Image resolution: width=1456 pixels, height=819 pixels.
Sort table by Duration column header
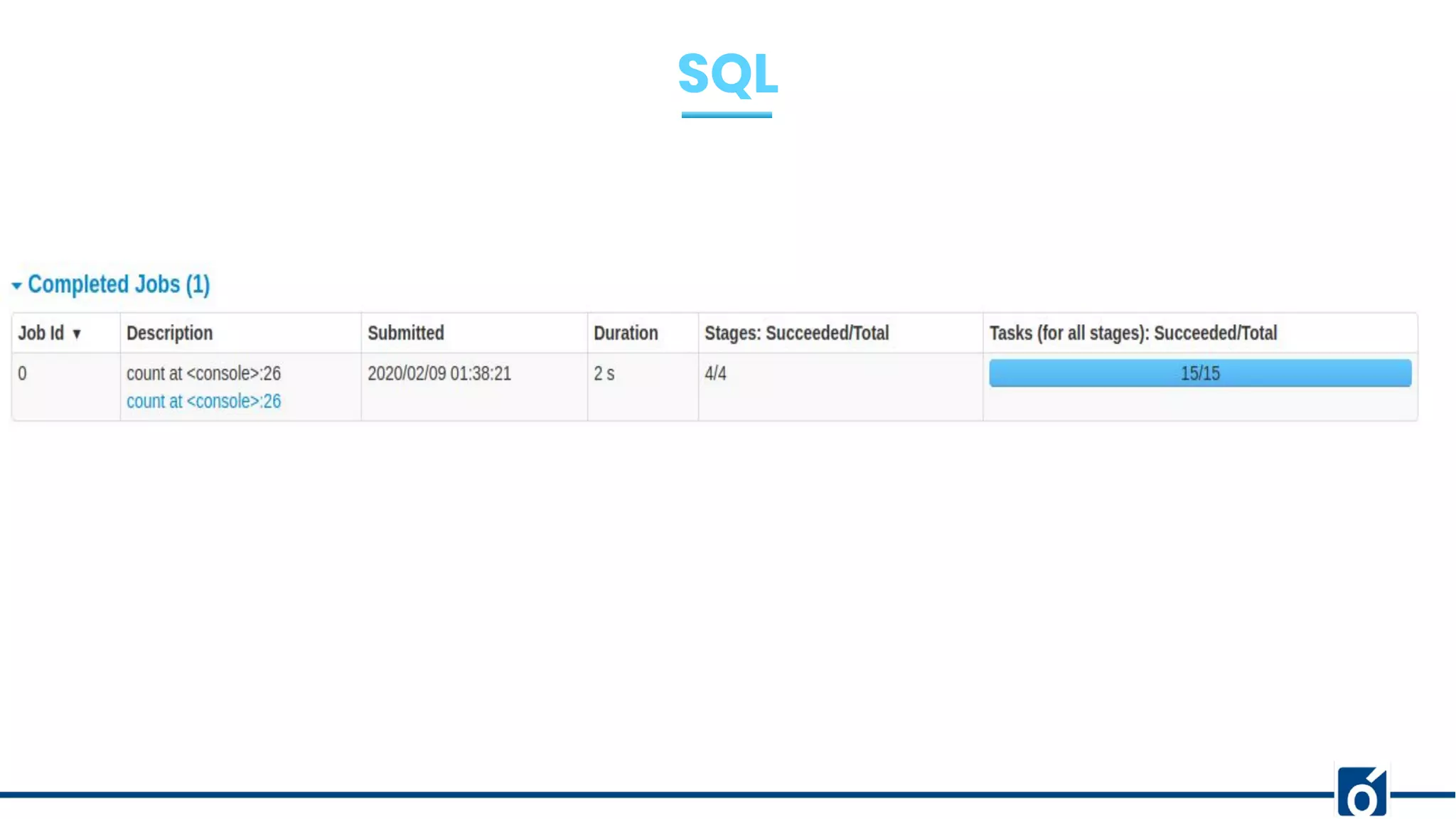point(626,333)
